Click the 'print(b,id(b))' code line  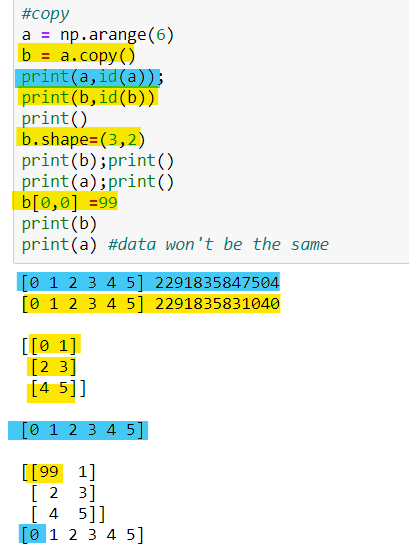point(88,98)
